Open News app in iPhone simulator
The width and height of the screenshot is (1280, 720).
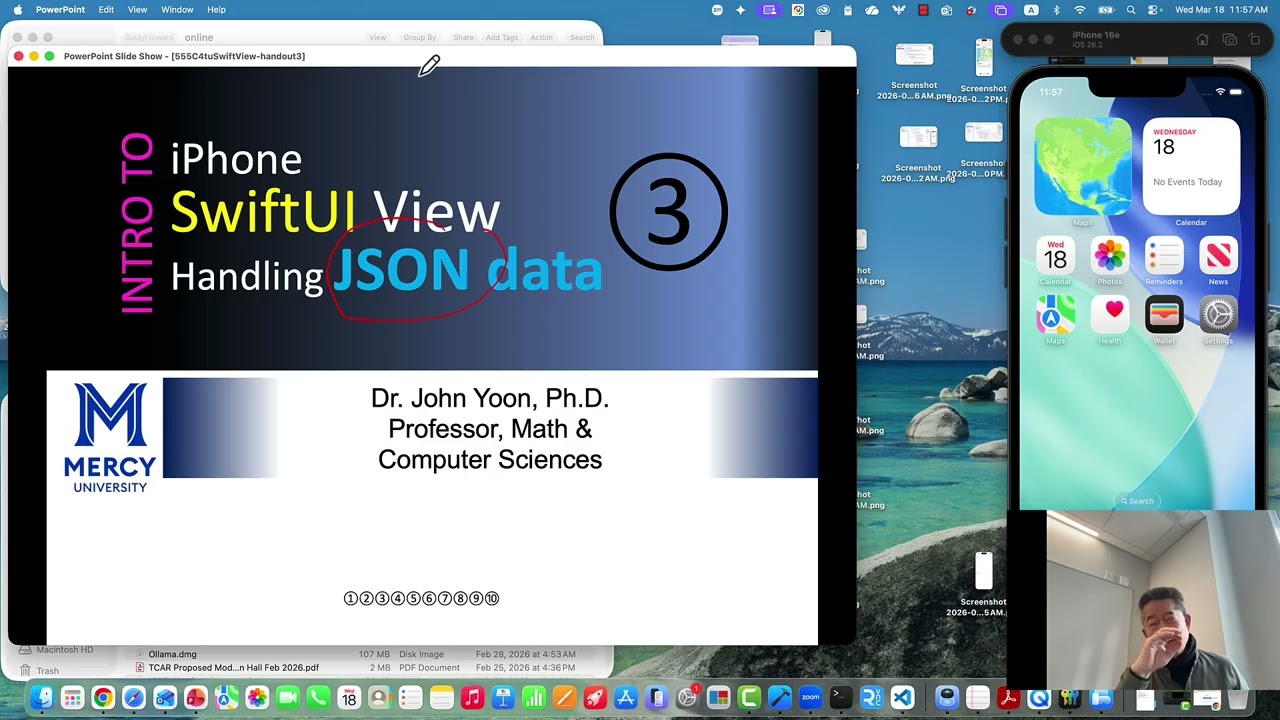1218,257
